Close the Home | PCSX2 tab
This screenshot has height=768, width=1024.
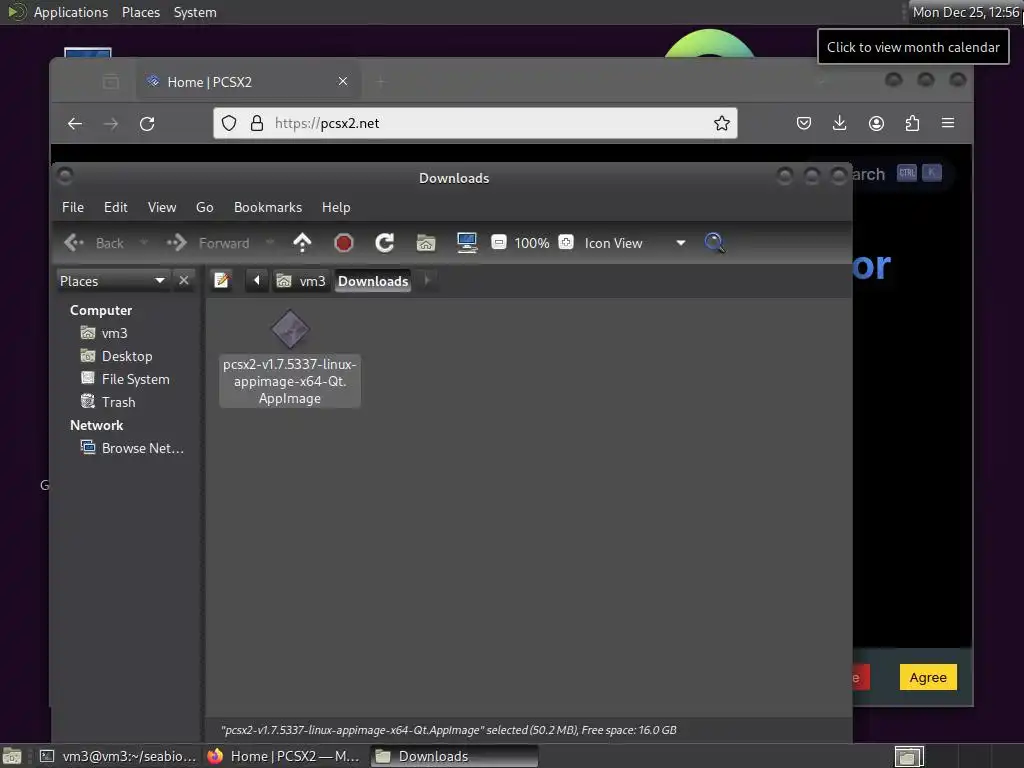coord(343,81)
